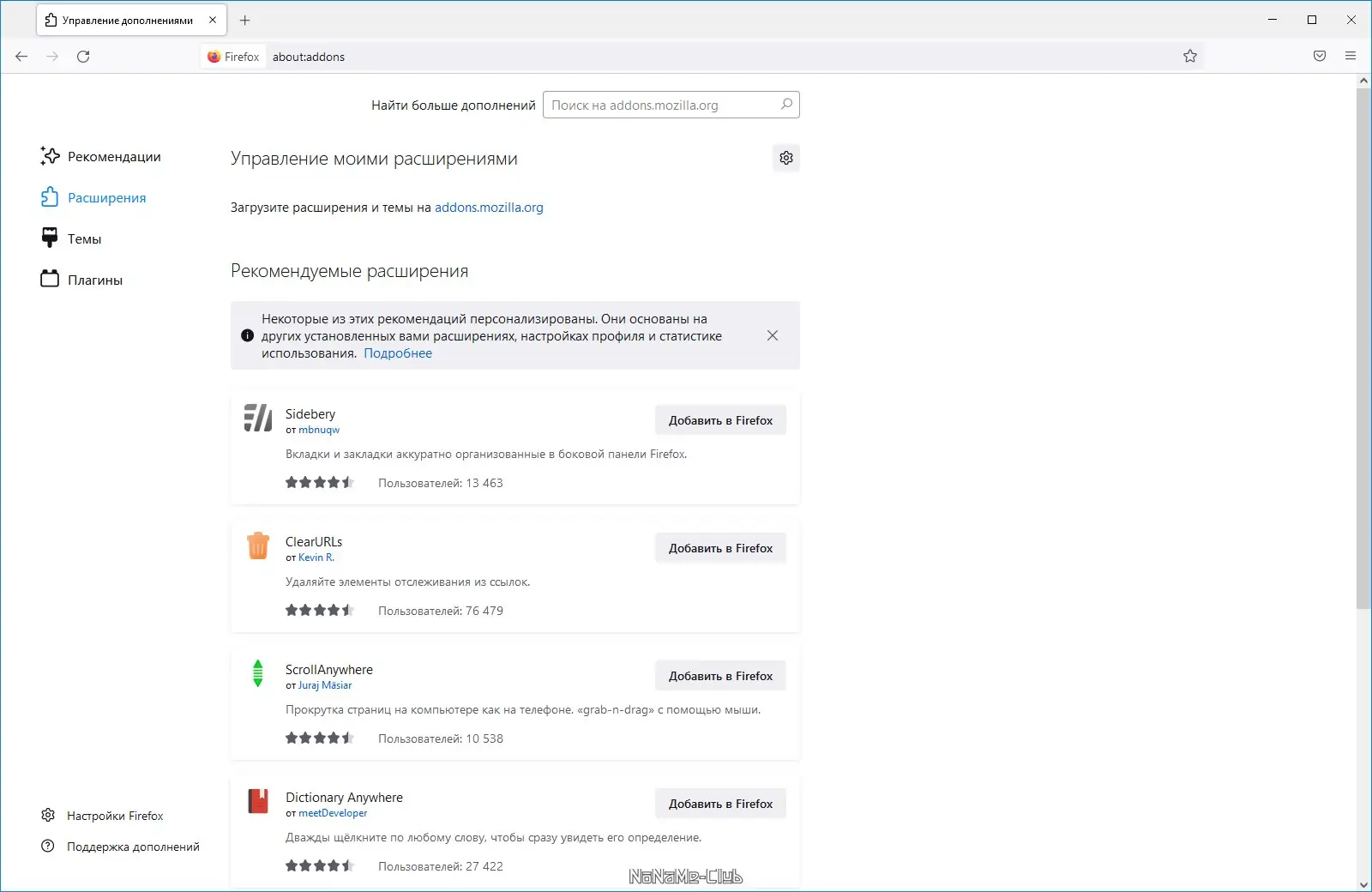
Task: Click the text Пользователей: 27 422
Action: click(441, 866)
